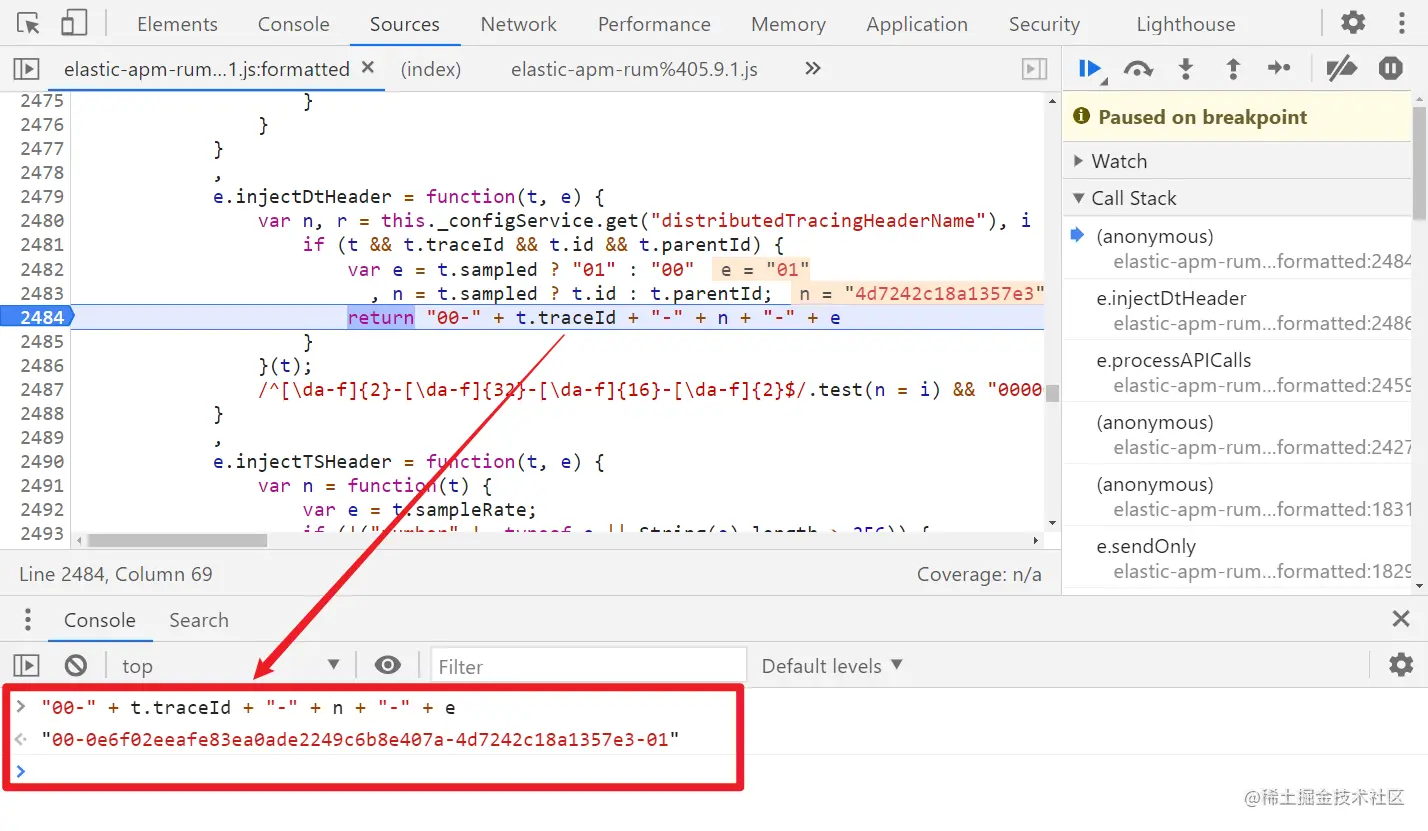
Task: Step into next function call
Action: pos(1186,68)
